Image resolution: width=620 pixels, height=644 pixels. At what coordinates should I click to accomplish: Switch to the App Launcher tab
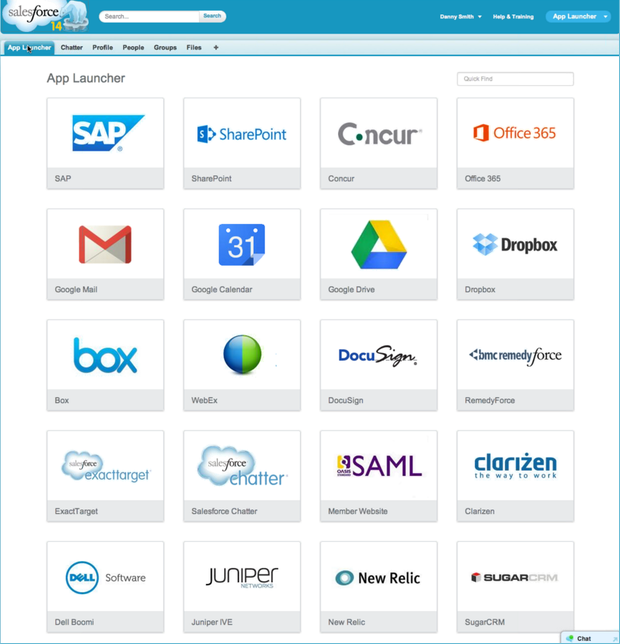point(29,48)
